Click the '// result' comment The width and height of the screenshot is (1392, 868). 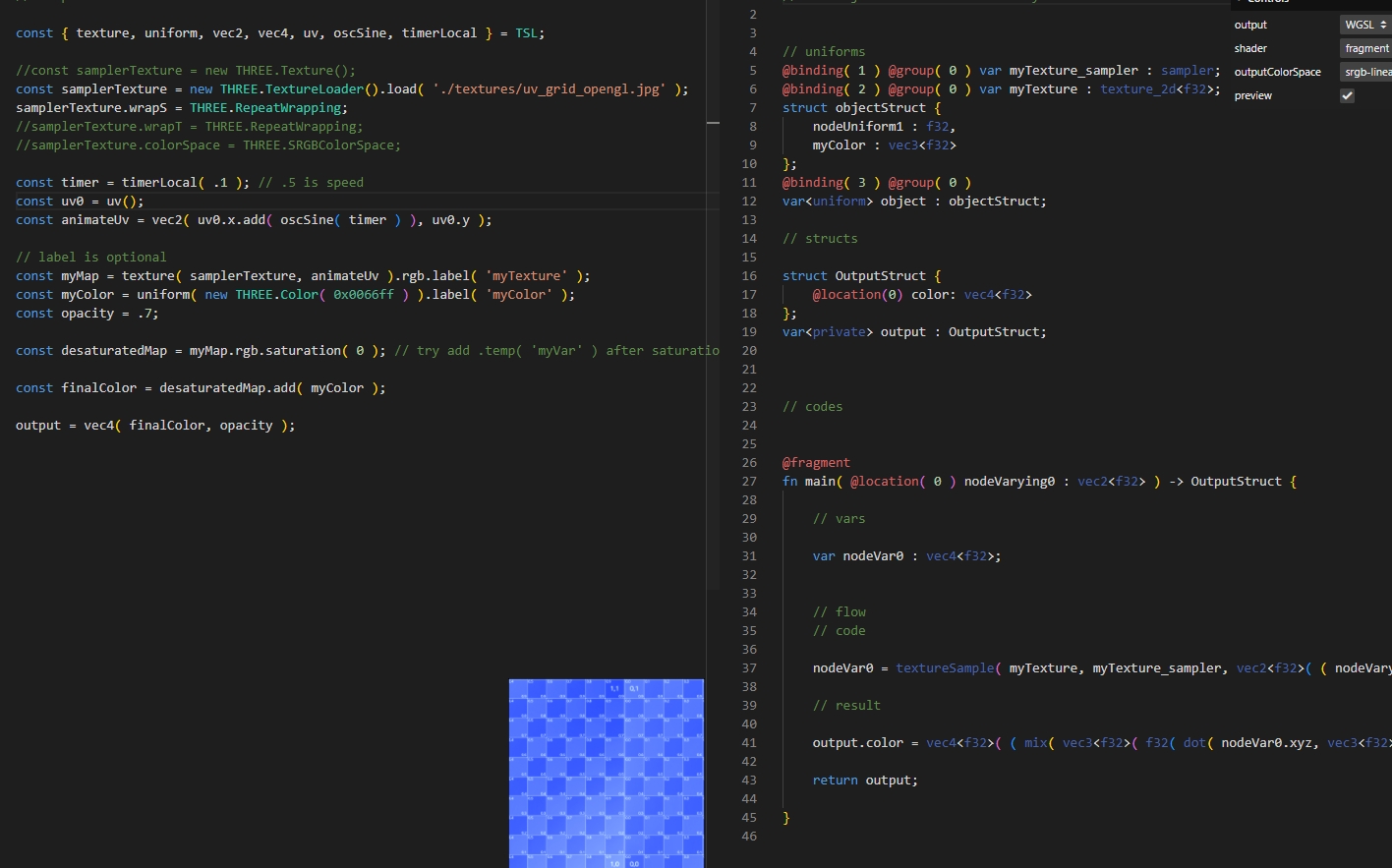[846, 706]
